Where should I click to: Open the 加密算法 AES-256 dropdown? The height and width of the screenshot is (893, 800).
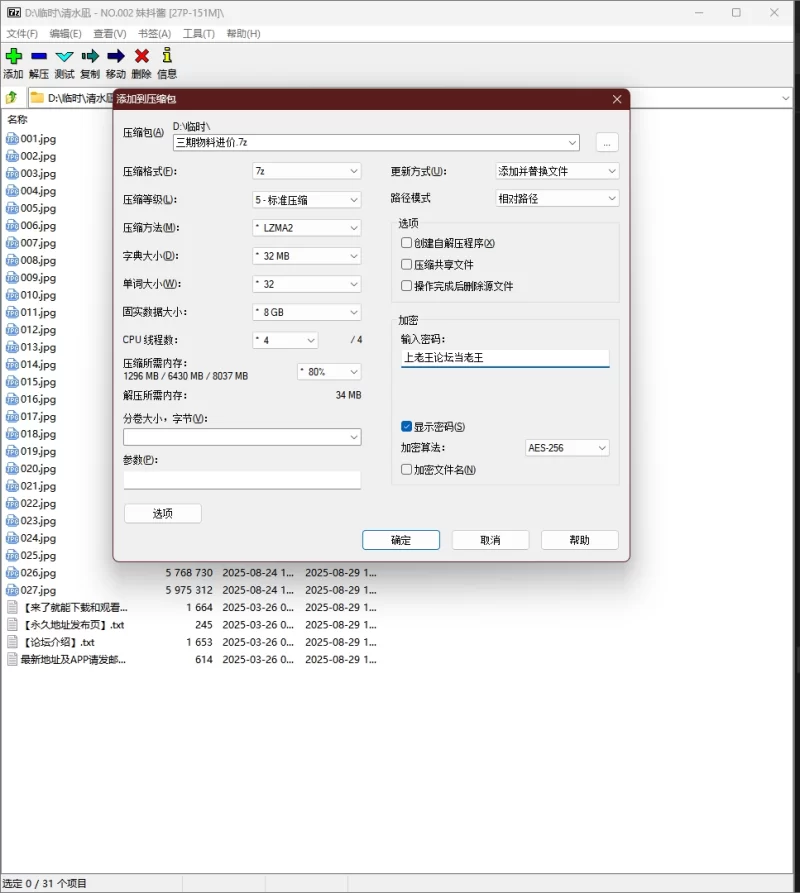(x=567, y=448)
